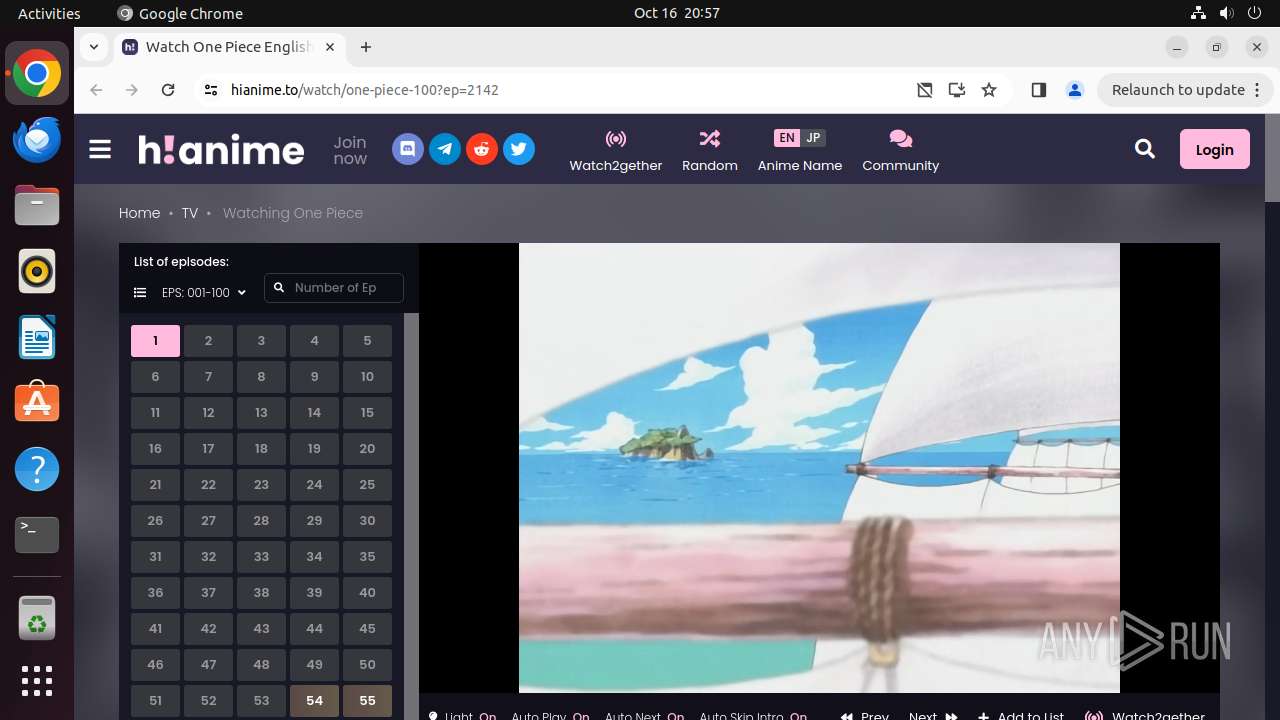Click Add to List
The height and width of the screenshot is (720, 1280).
coord(1021,716)
